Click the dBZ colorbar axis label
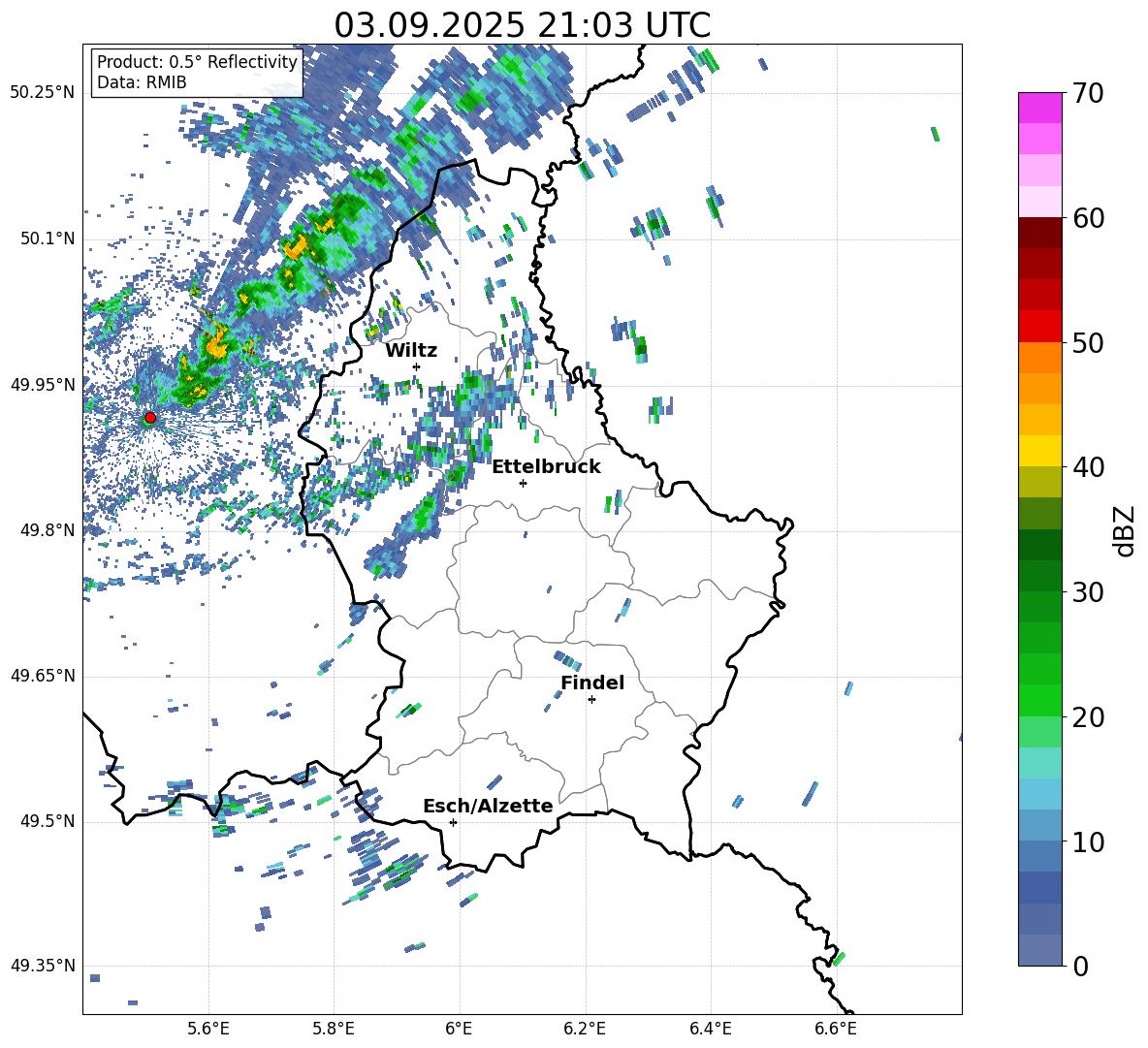The width and height of the screenshot is (1148, 1048). (1123, 530)
